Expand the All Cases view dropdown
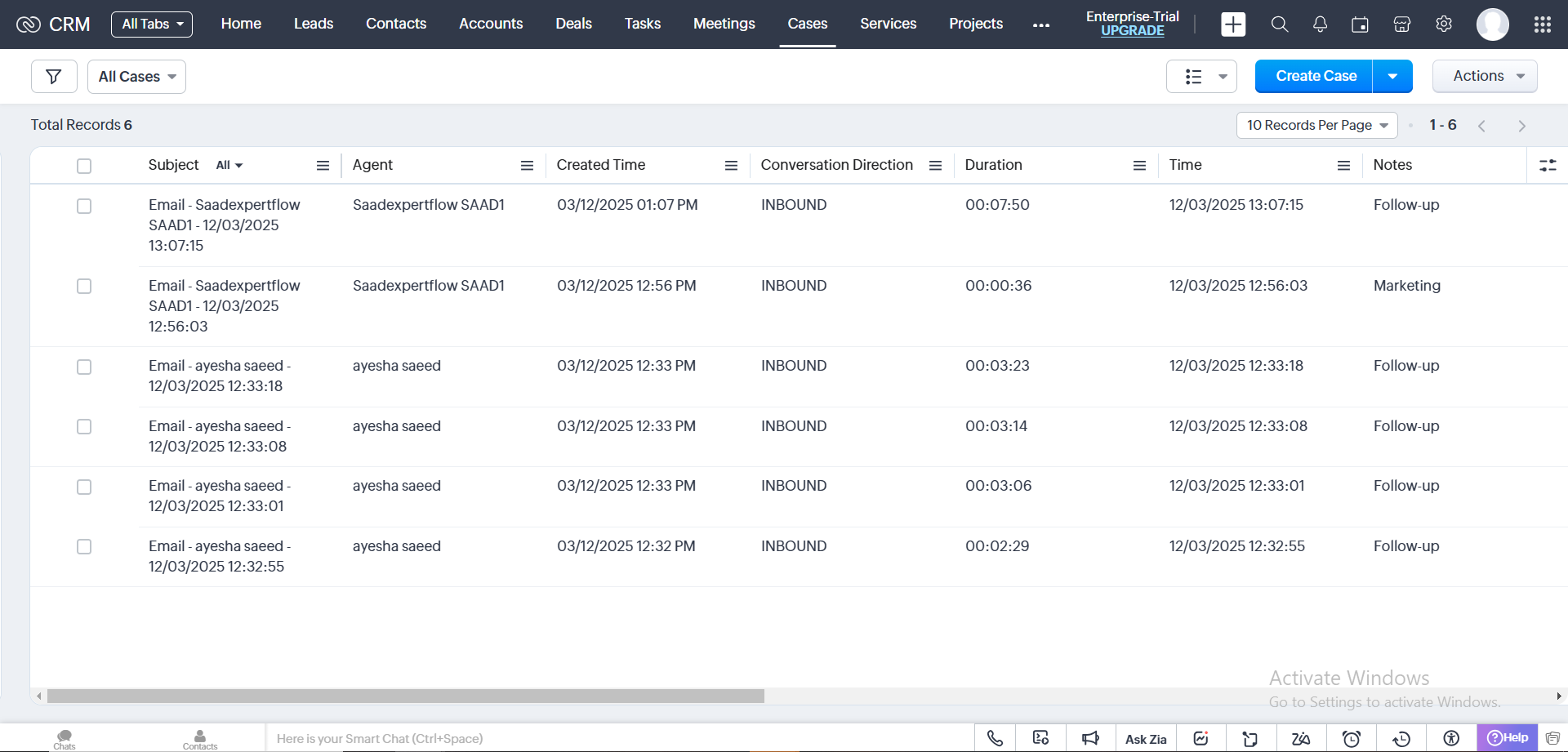 click(136, 77)
